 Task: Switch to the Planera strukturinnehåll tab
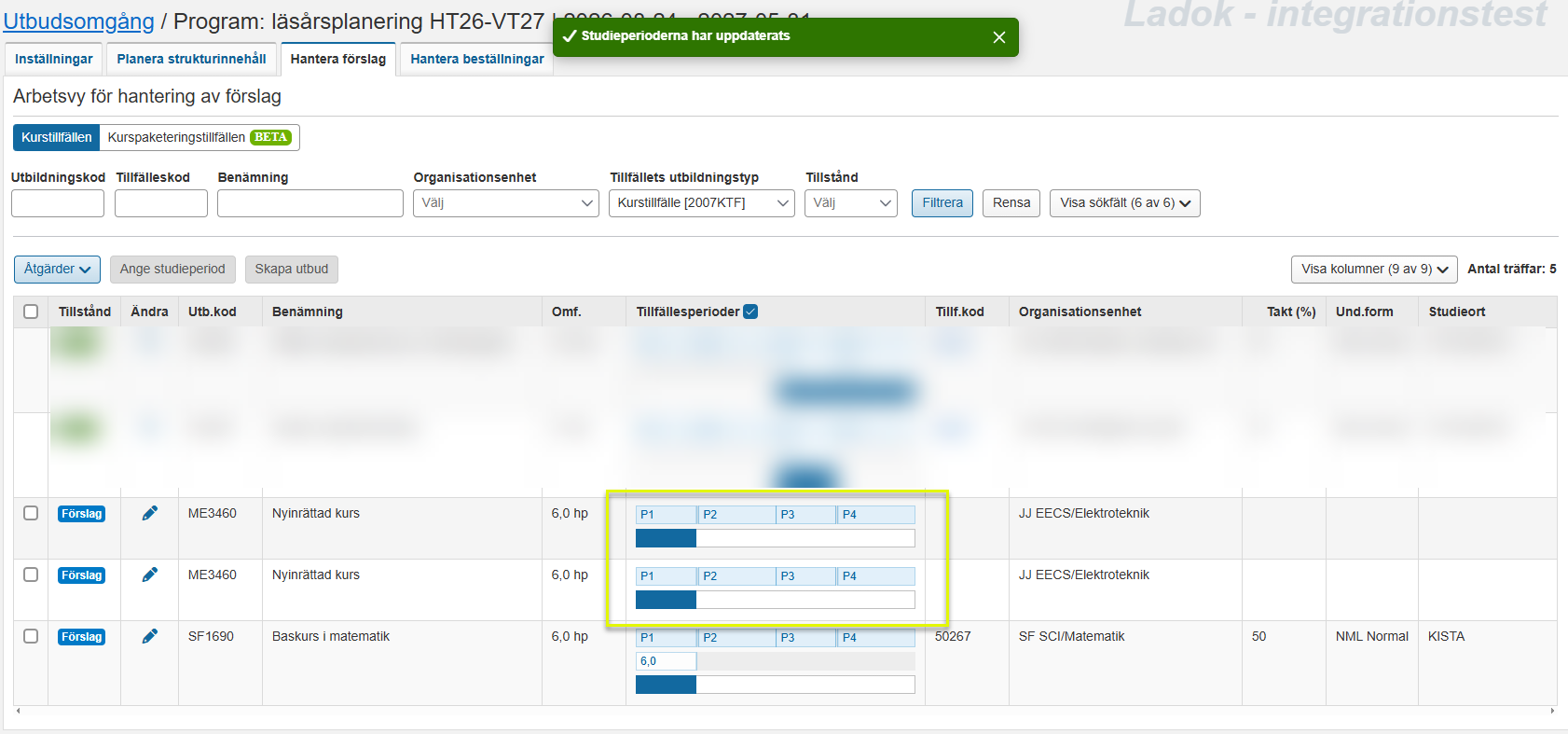[x=191, y=59]
